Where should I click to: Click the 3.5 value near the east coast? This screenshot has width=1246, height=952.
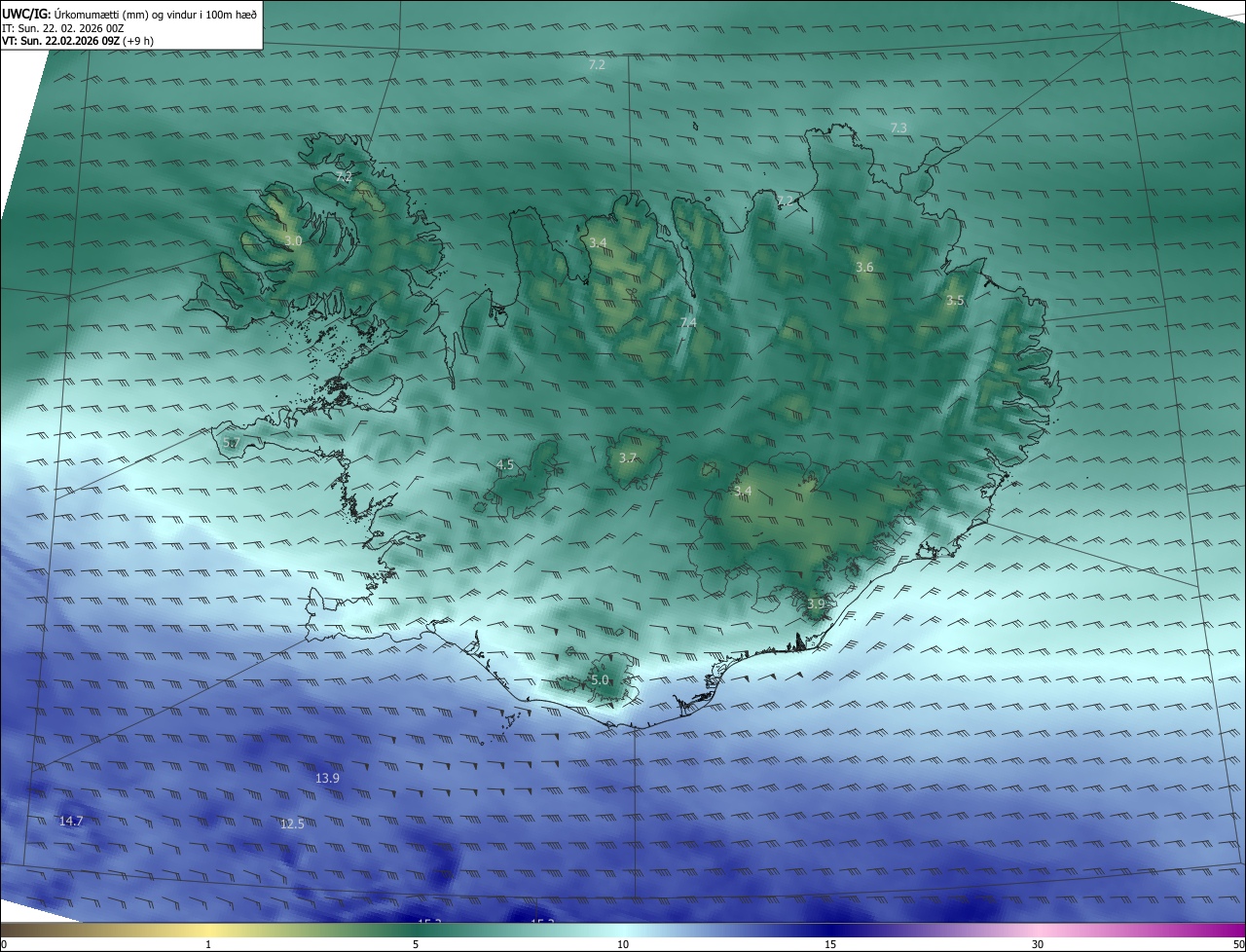[955, 301]
